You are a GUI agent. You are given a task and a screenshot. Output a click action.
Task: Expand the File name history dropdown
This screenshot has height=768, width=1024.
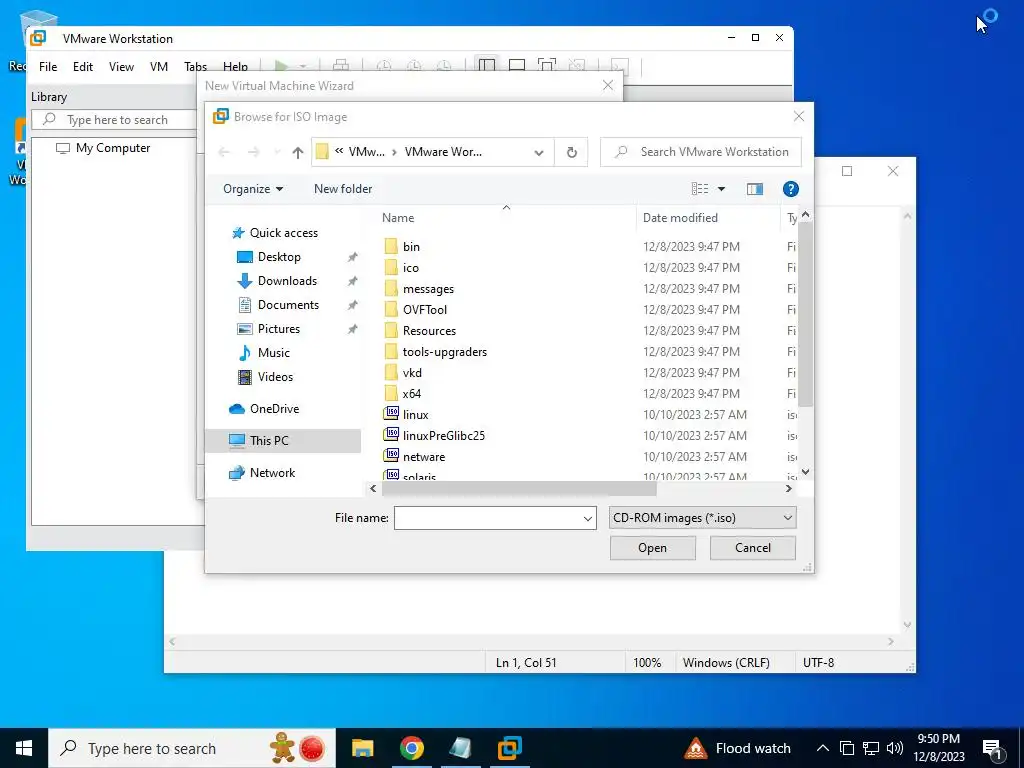[x=588, y=519]
